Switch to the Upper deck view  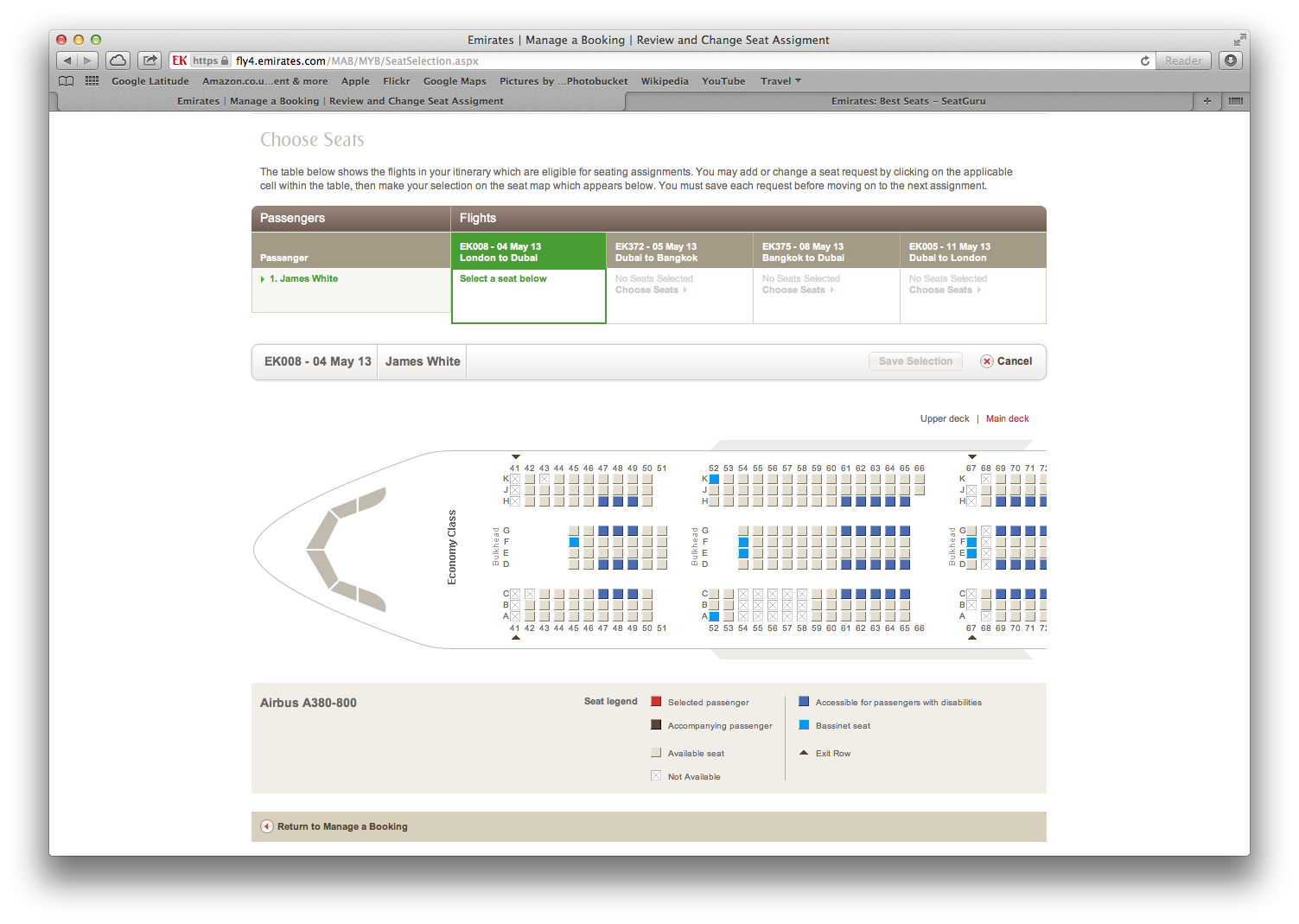point(945,418)
